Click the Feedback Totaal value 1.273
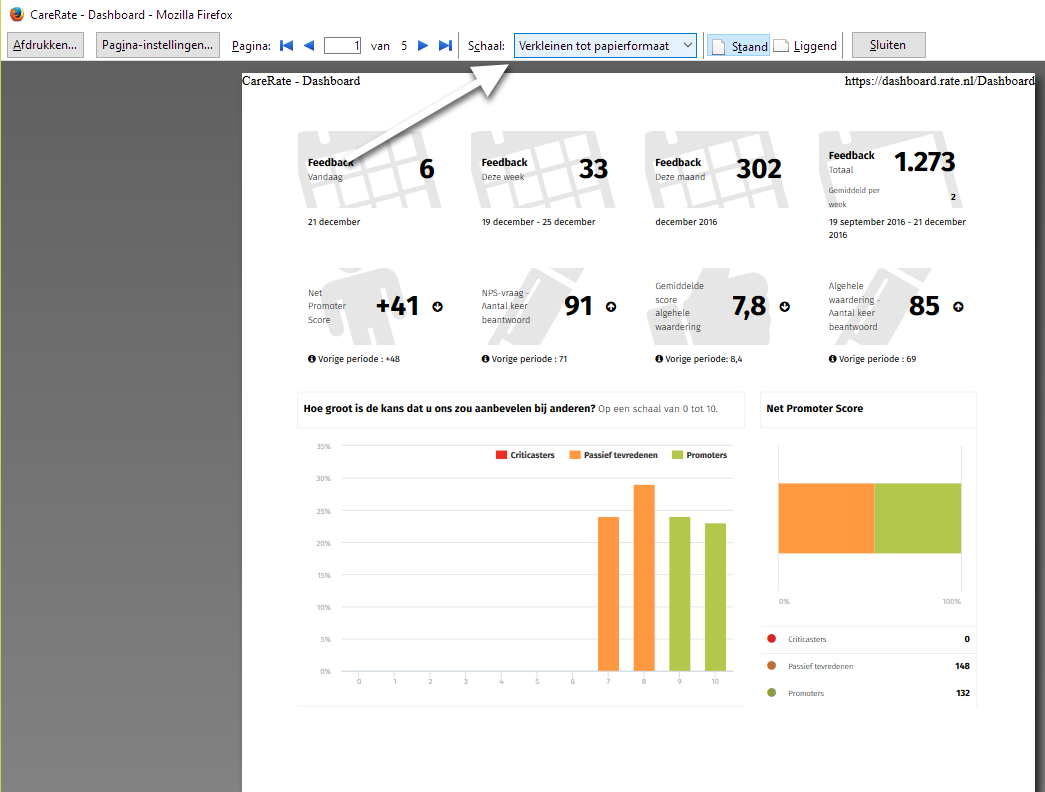This screenshot has height=792, width=1045. pyautogui.click(x=924, y=162)
